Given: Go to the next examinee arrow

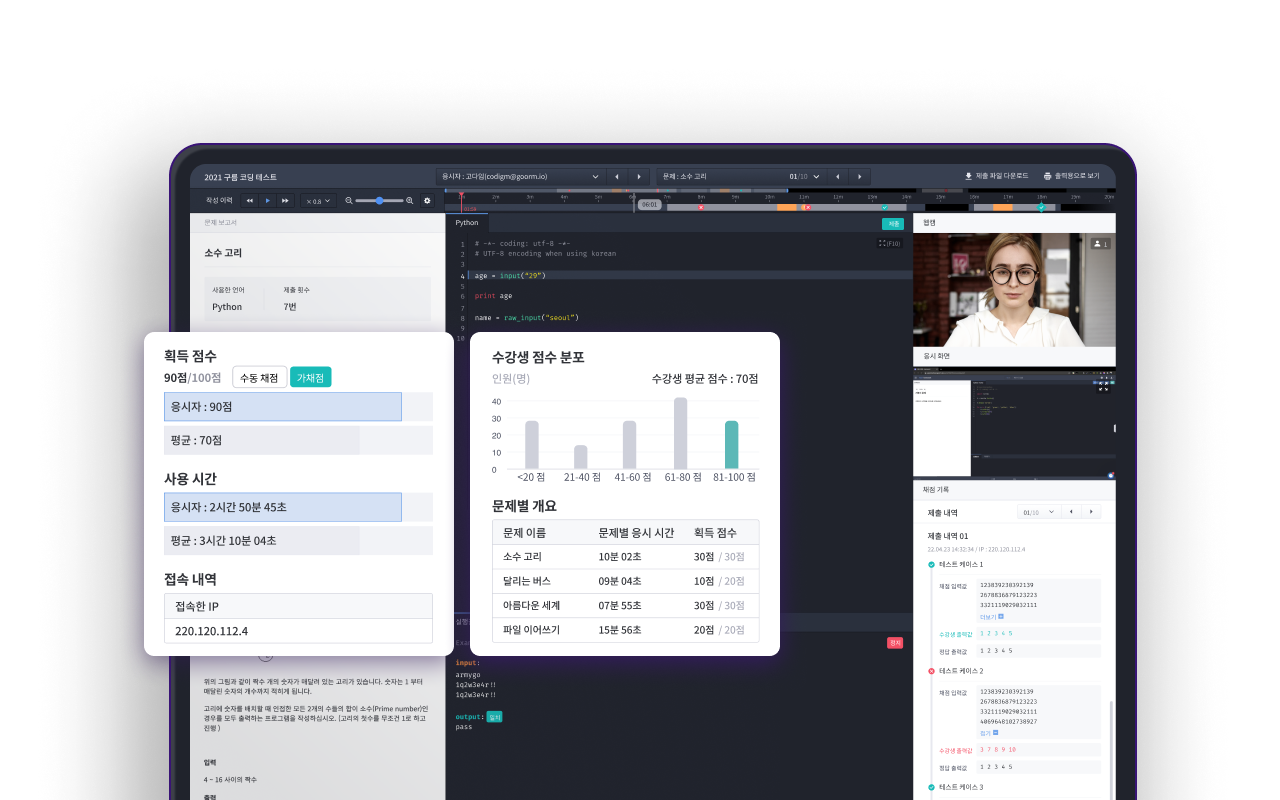Looking at the screenshot, I should 639,176.
